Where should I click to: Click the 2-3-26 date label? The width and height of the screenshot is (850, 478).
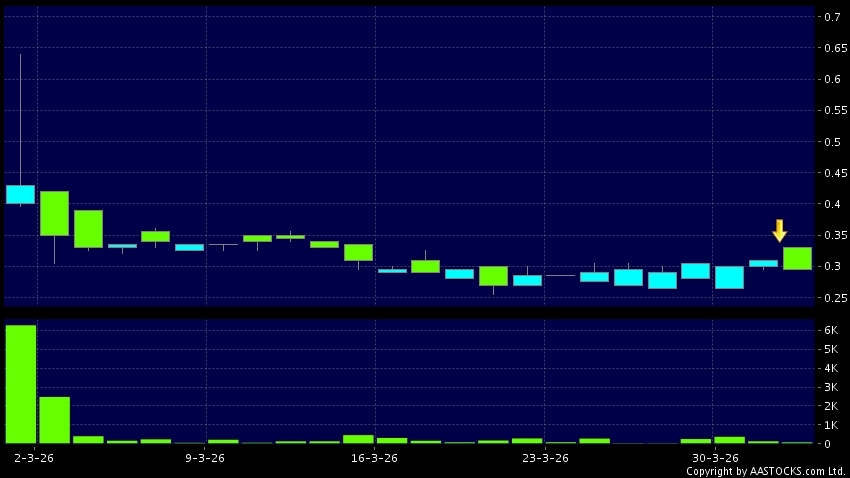coord(36,458)
